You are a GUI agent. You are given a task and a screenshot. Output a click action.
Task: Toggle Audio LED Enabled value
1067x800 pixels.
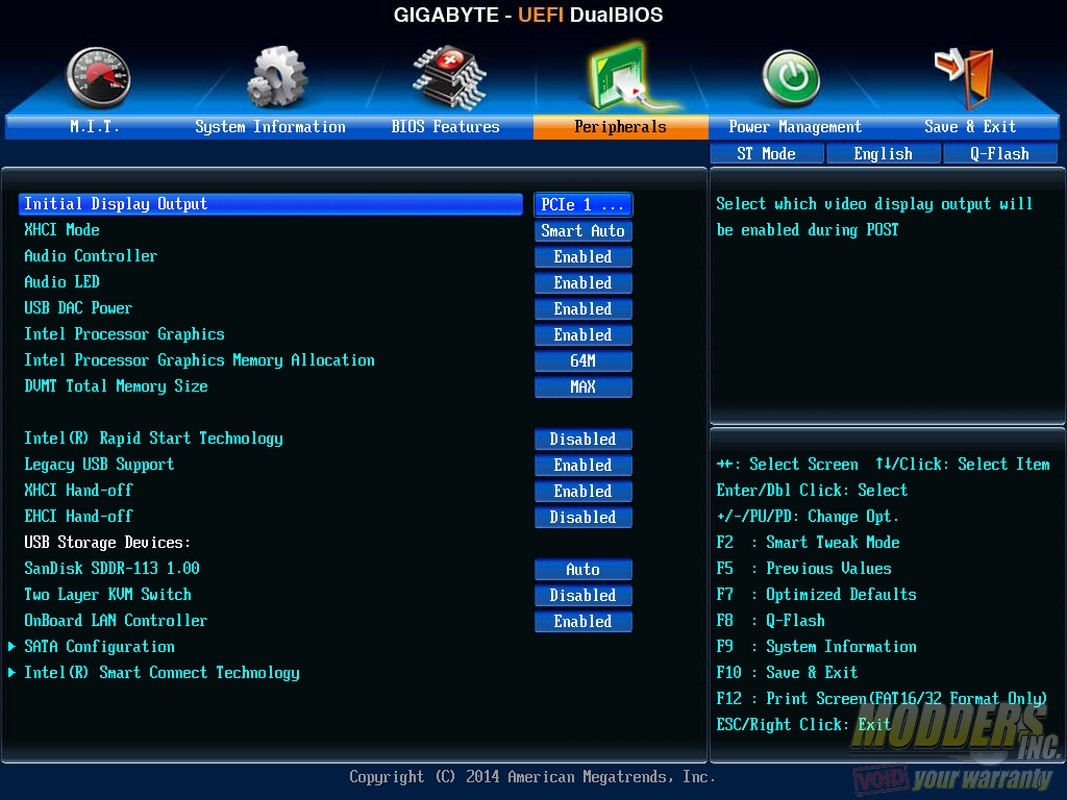point(583,282)
